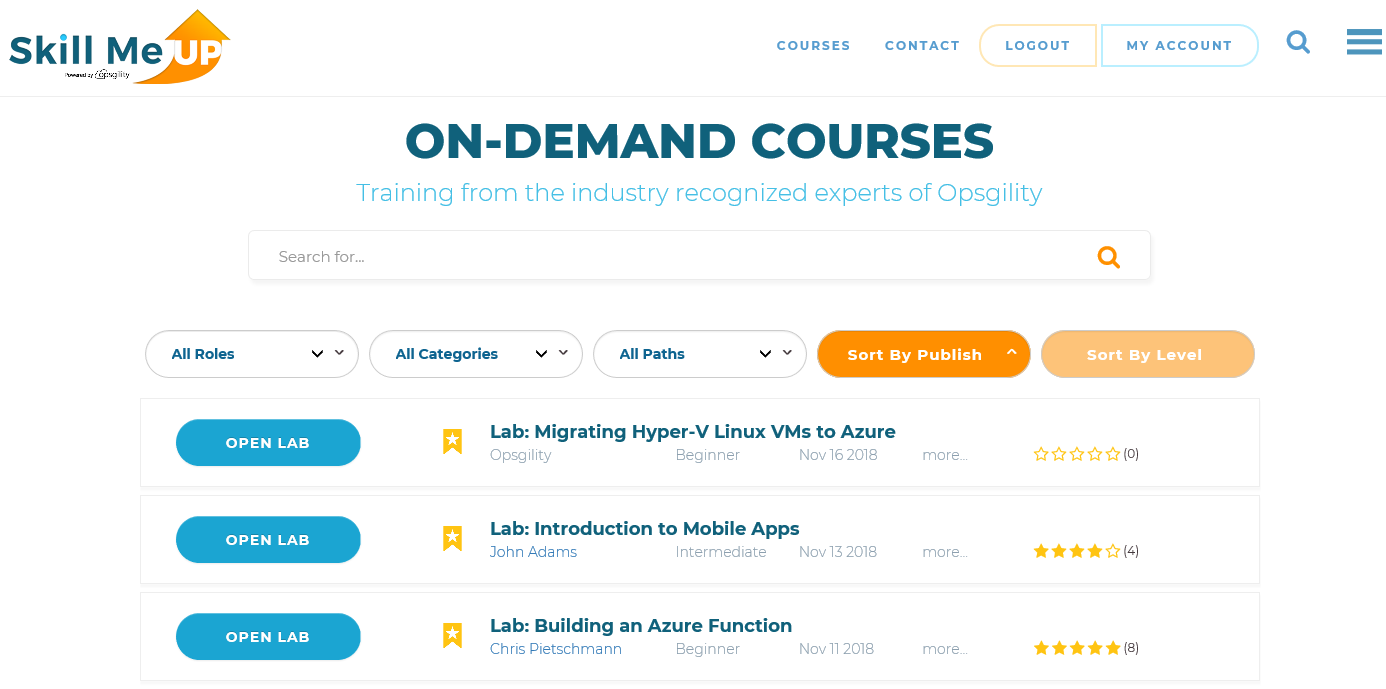Open the hamburger menu icon
Viewport: 1386px width, 689px height.
click(1364, 42)
